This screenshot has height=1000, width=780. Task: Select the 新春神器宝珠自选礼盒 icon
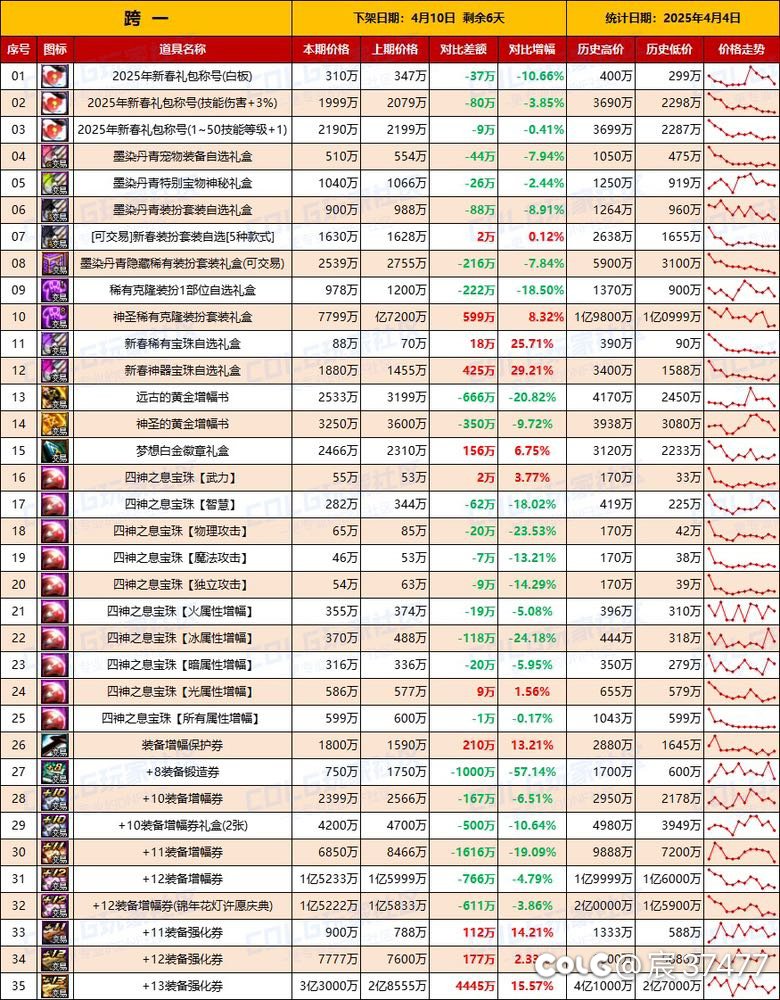point(55,371)
